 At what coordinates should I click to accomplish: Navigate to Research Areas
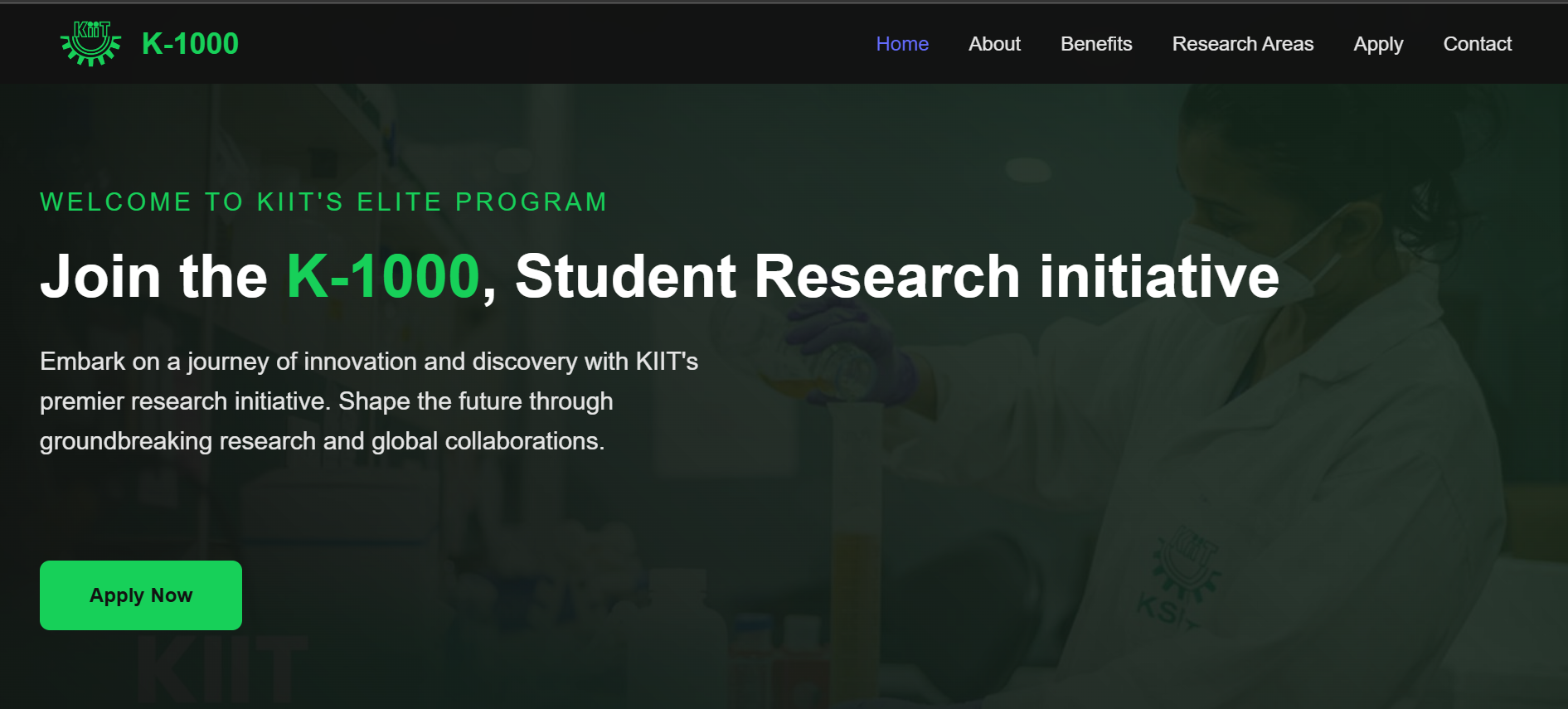click(1242, 44)
